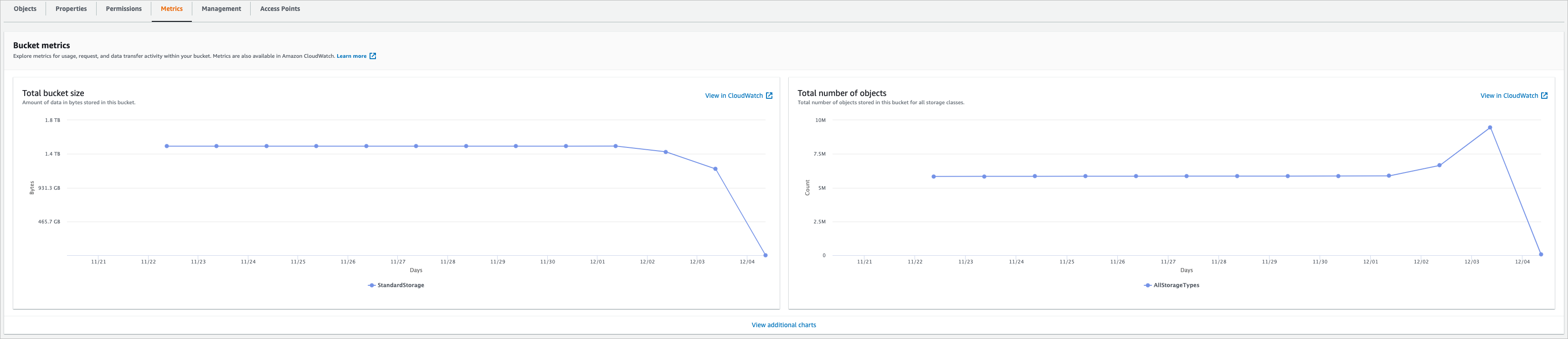The width and height of the screenshot is (1568, 339).
Task: Click the AllStorageTypes legend label
Action: (1176, 286)
